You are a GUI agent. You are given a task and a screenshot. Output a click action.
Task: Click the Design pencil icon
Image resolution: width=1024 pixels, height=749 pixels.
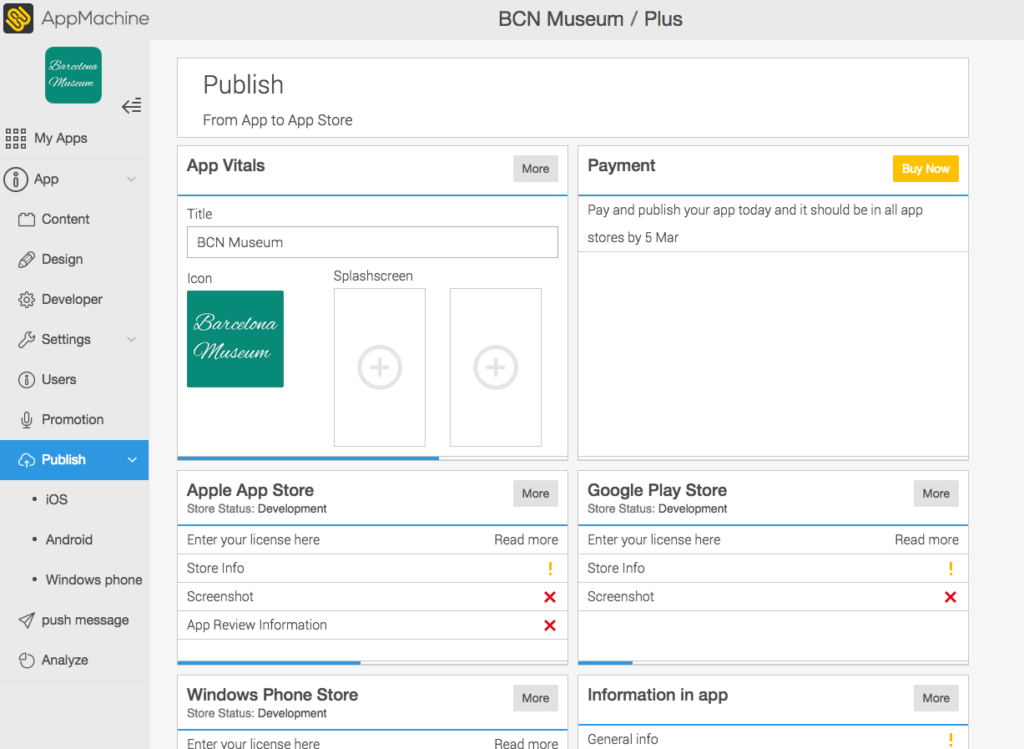point(26,259)
